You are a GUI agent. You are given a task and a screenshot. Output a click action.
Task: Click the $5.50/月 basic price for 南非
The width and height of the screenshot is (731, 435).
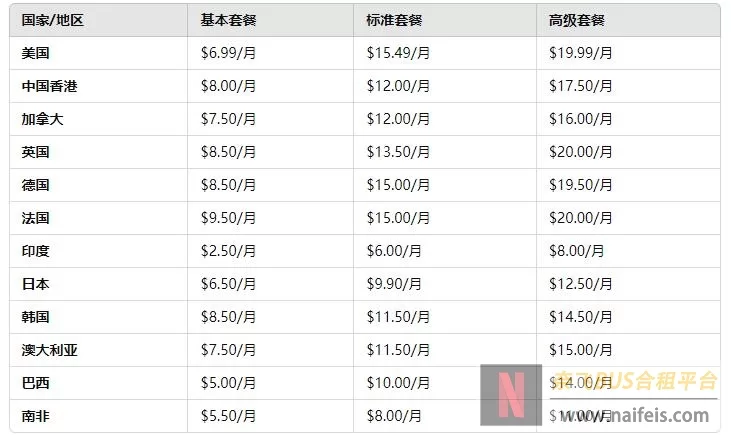pos(228,416)
